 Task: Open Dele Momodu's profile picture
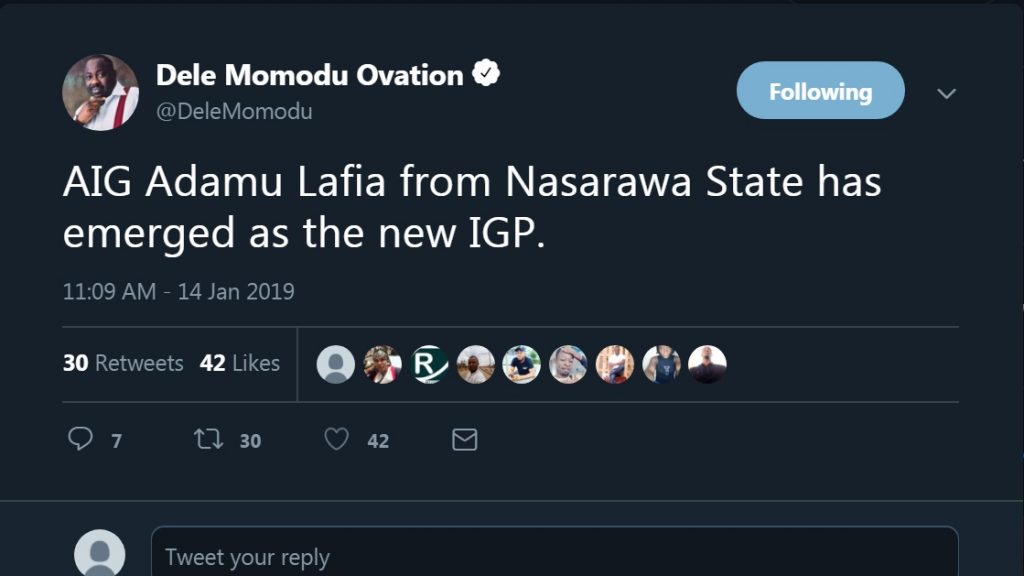pos(100,92)
